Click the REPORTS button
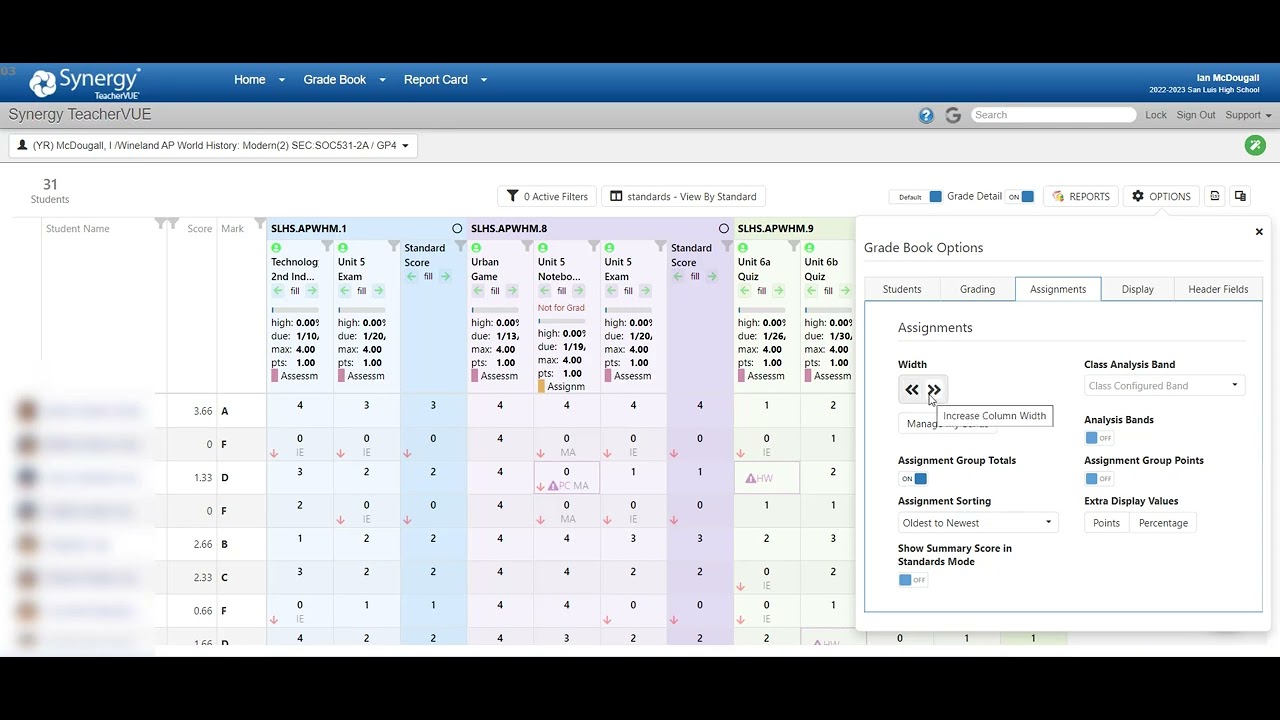The width and height of the screenshot is (1280, 720). coord(1081,196)
